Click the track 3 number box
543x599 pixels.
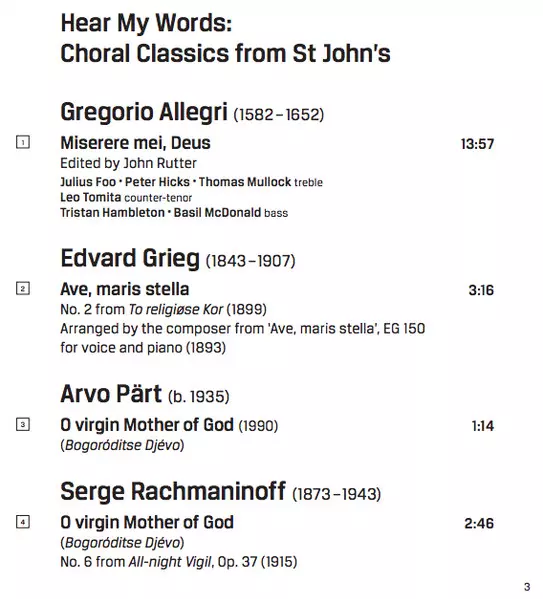point(23,424)
